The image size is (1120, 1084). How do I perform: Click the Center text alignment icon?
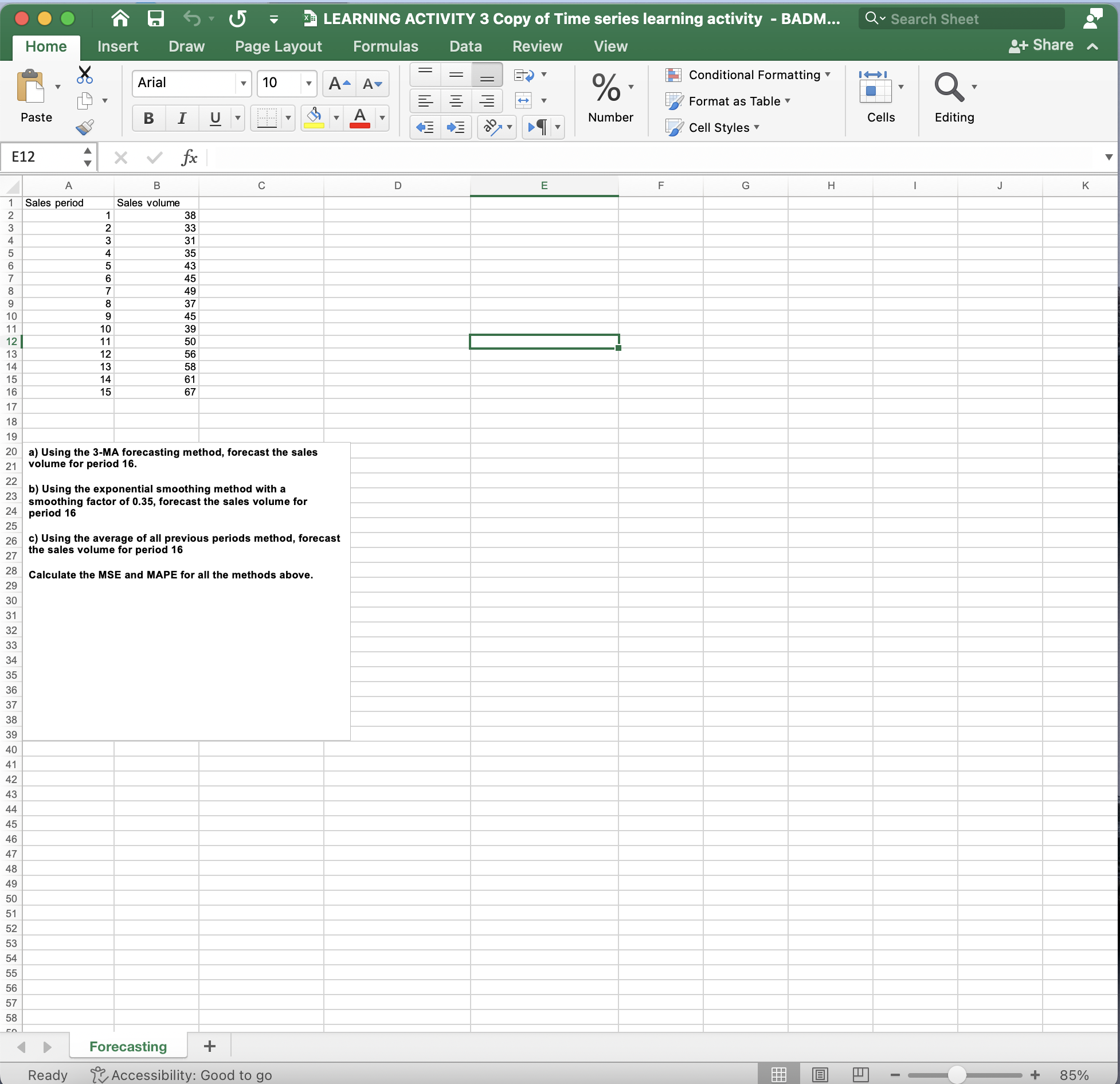[456, 101]
